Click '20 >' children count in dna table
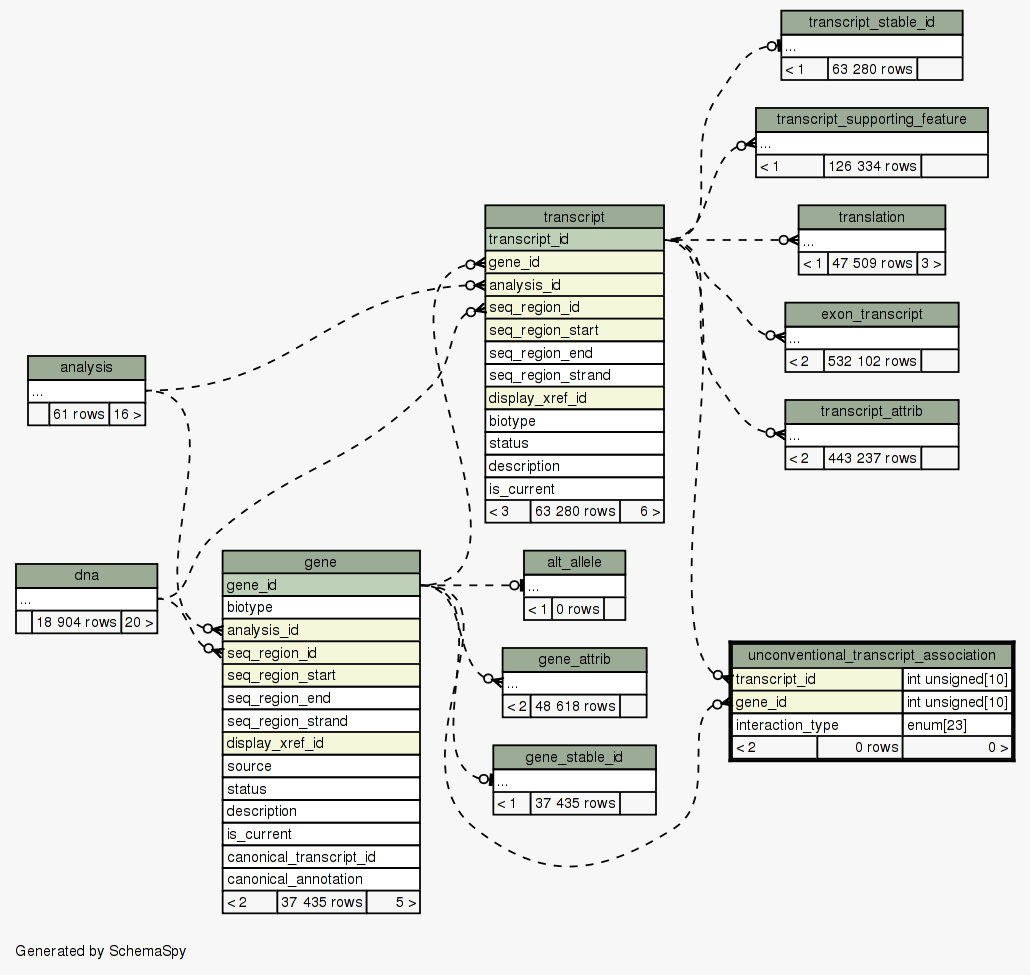The image size is (1030, 975). (x=139, y=622)
